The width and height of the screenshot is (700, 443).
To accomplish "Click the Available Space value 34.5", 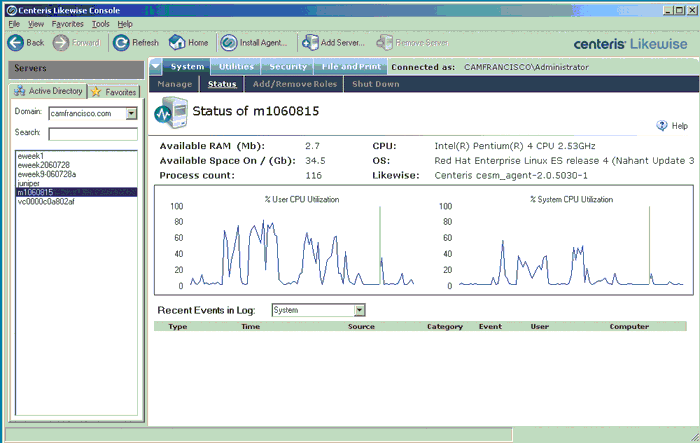I will coord(315,161).
